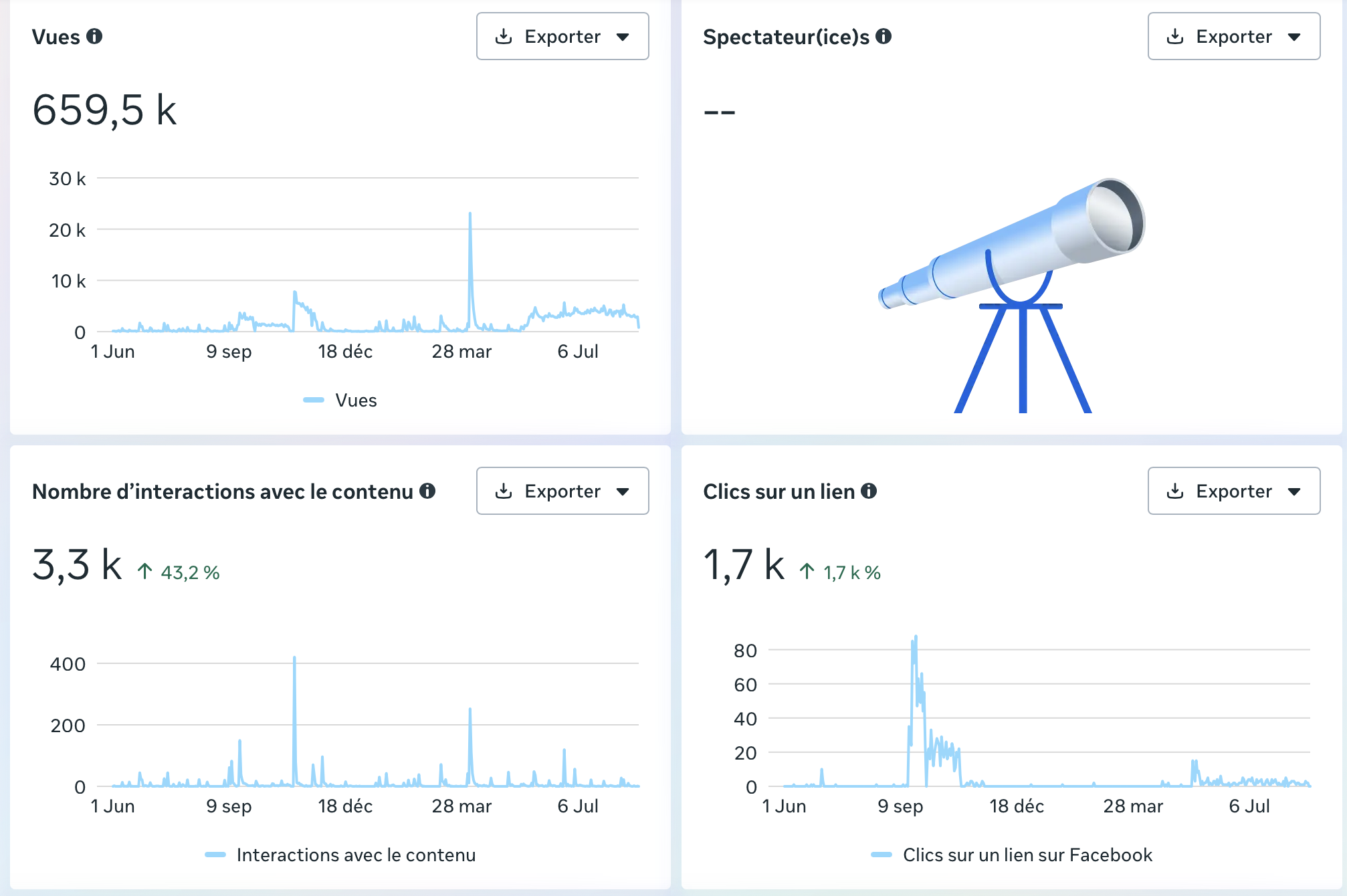Show info for Nombre d'interactions avec le contenu
This screenshot has width=1347, height=896.
point(427,491)
